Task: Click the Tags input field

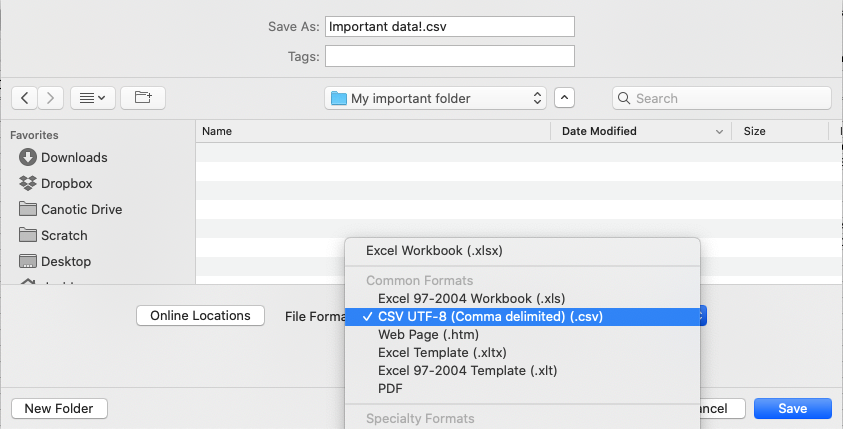Action: click(x=449, y=56)
